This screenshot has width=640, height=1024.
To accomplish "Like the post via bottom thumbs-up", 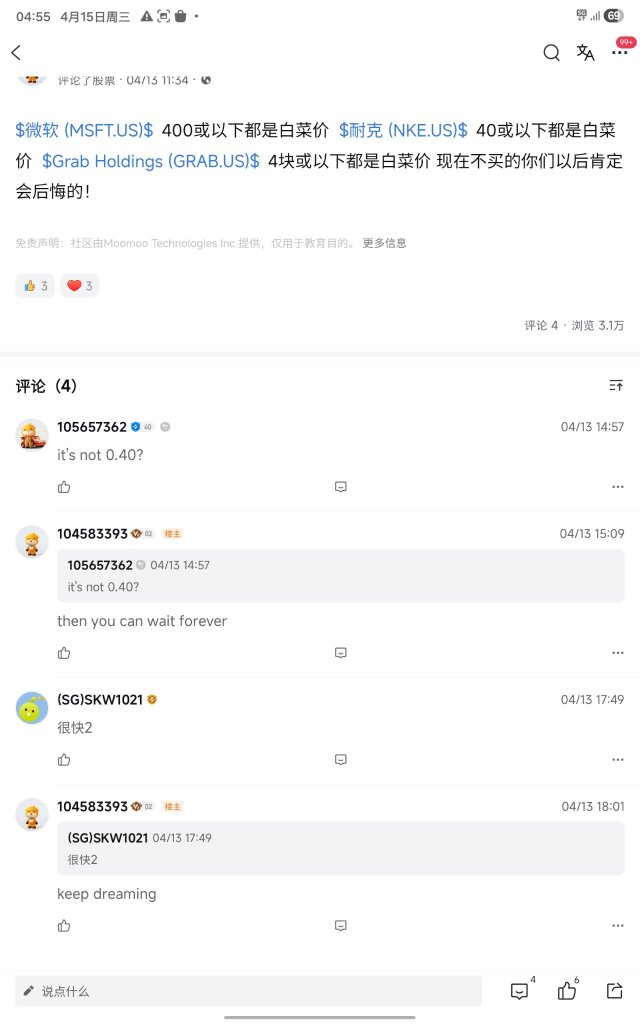I will [x=568, y=990].
